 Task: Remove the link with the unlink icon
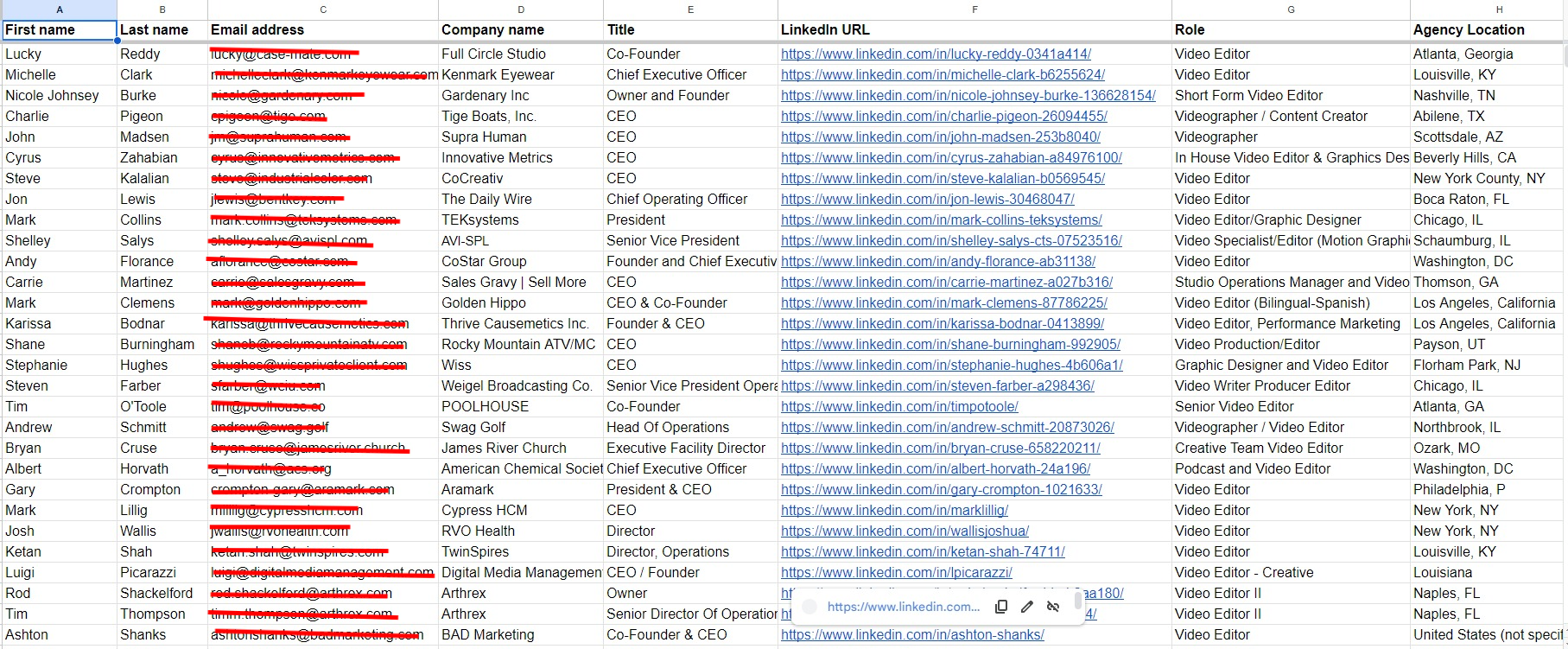1053,607
